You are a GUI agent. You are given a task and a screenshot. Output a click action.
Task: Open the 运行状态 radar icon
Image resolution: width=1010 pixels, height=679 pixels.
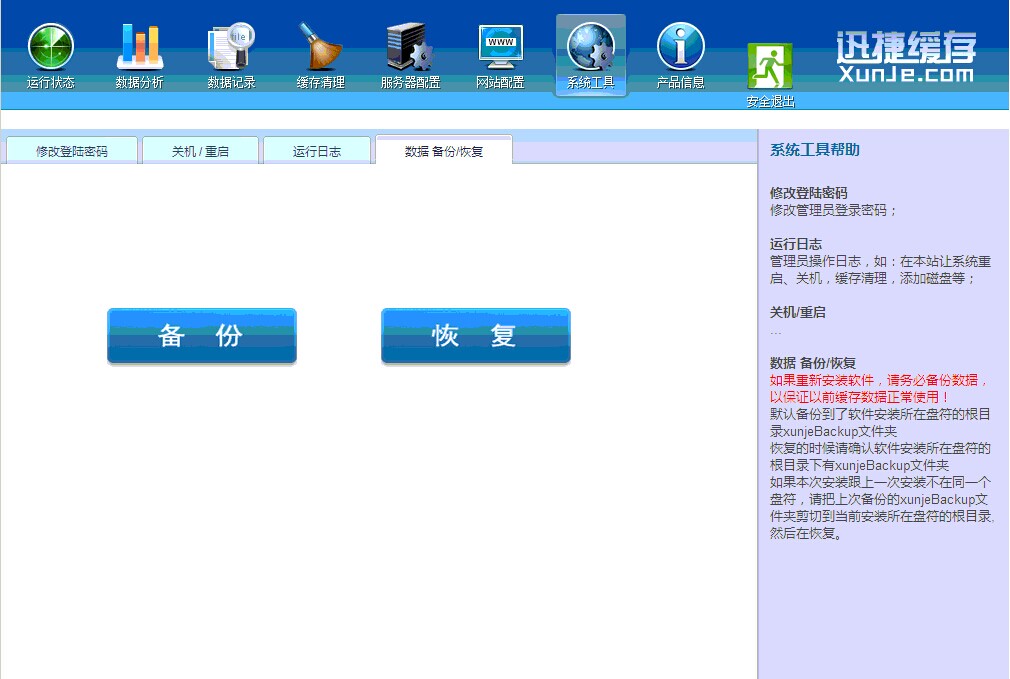pos(51,47)
